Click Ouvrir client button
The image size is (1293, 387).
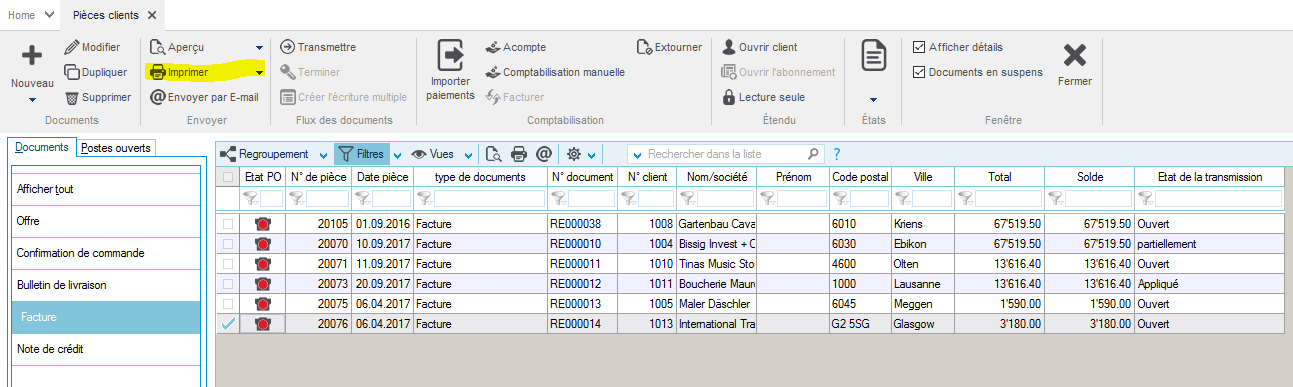coord(760,47)
